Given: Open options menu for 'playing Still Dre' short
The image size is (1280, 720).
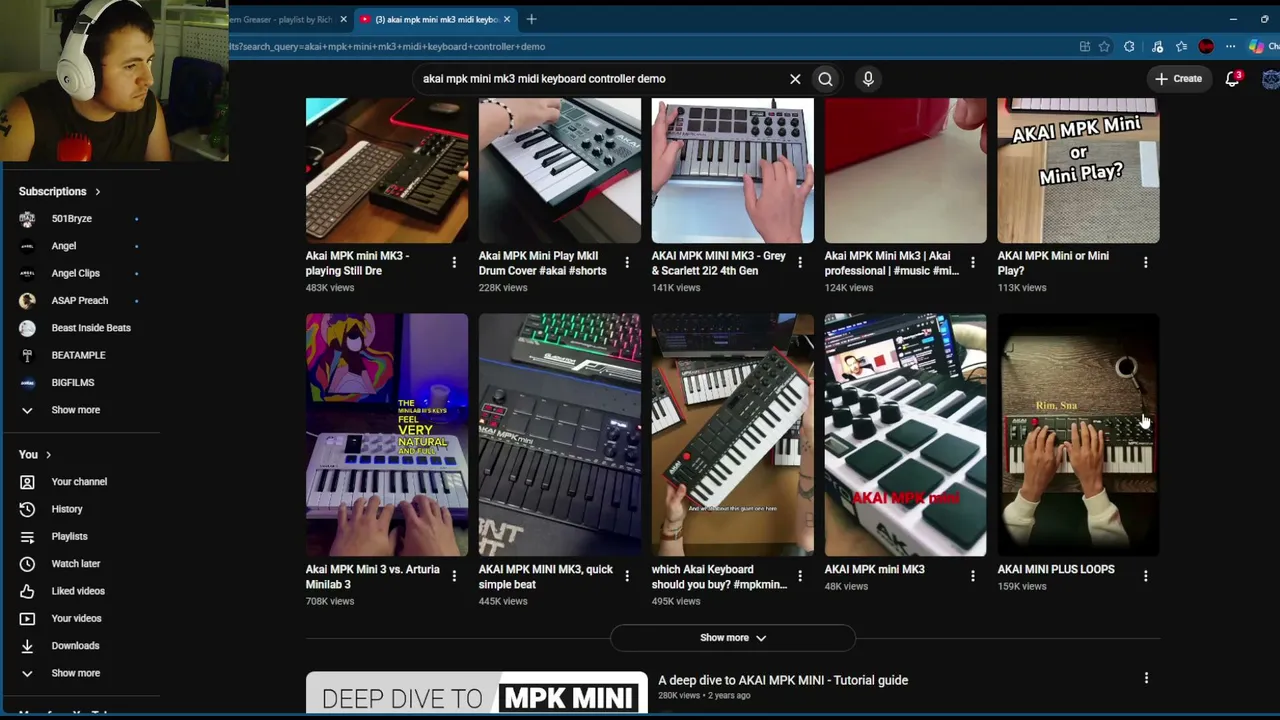Looking at the screenshot, I should [454, 262].
